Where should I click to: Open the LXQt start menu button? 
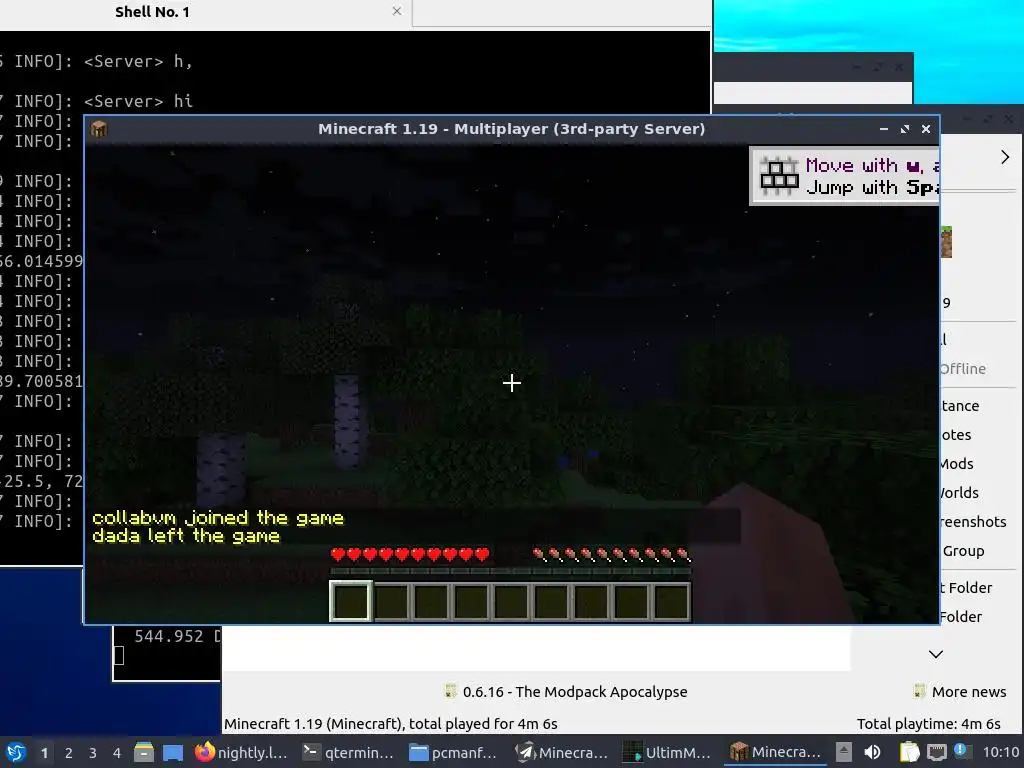(x=16, y=752)
